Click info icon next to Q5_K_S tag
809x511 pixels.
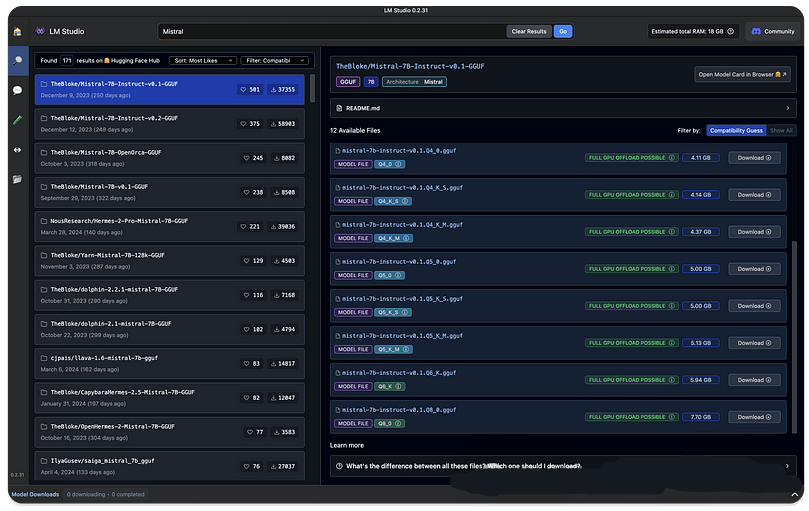point(404,312)
